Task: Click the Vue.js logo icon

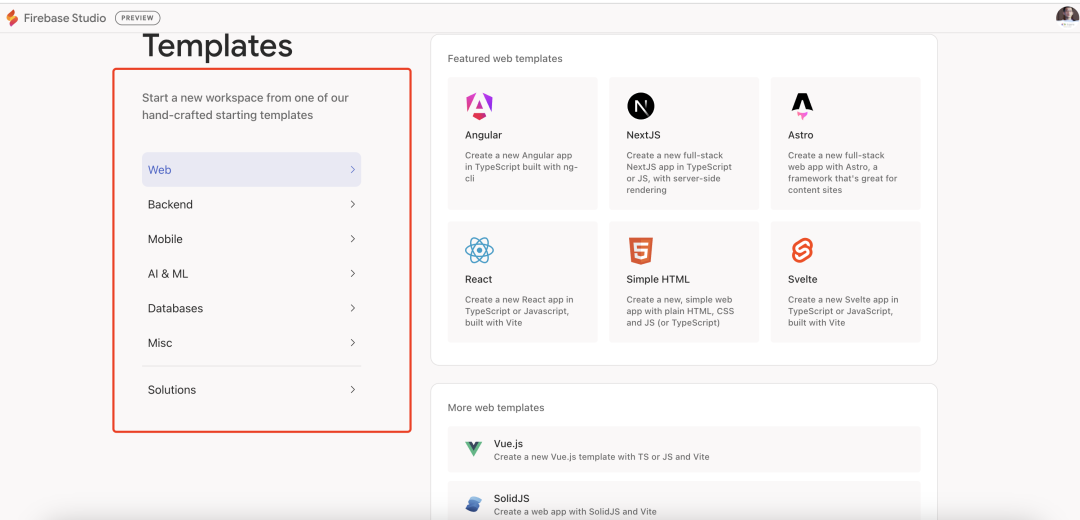Action: pos(474,449)
